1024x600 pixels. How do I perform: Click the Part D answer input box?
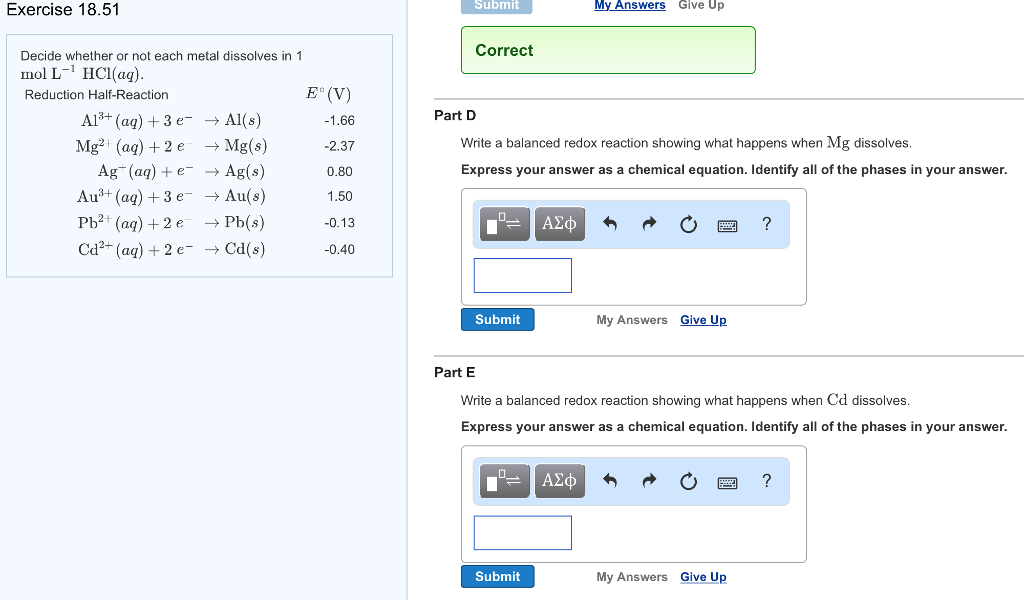pyautogui.click(x=522, y=275)
